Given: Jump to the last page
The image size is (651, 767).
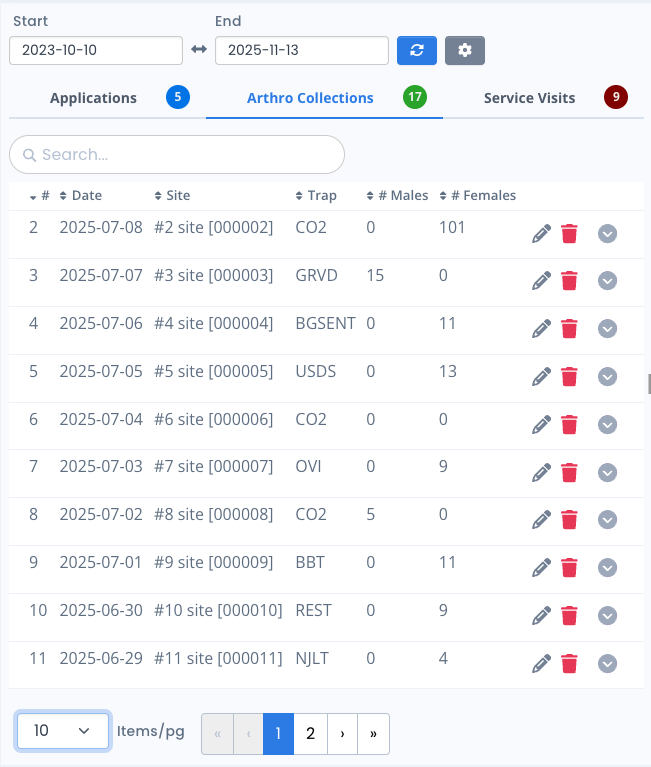Looking at the screenshot, I should point(373,734).
